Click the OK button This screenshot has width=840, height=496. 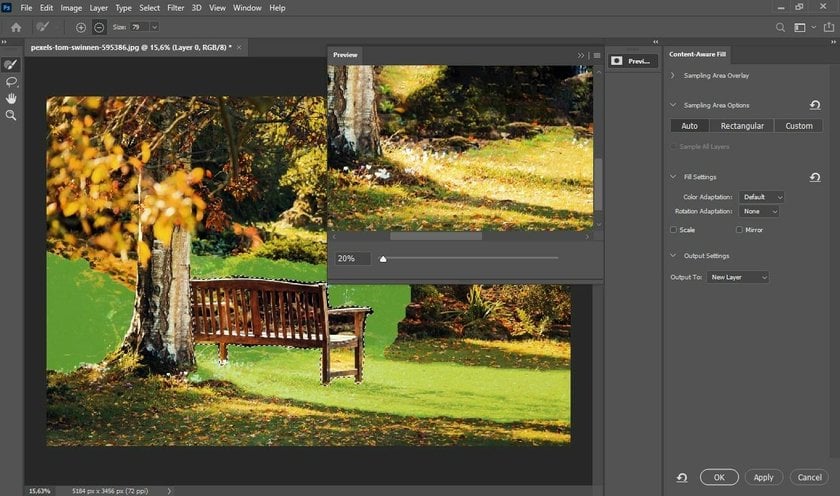pos(719,477)
